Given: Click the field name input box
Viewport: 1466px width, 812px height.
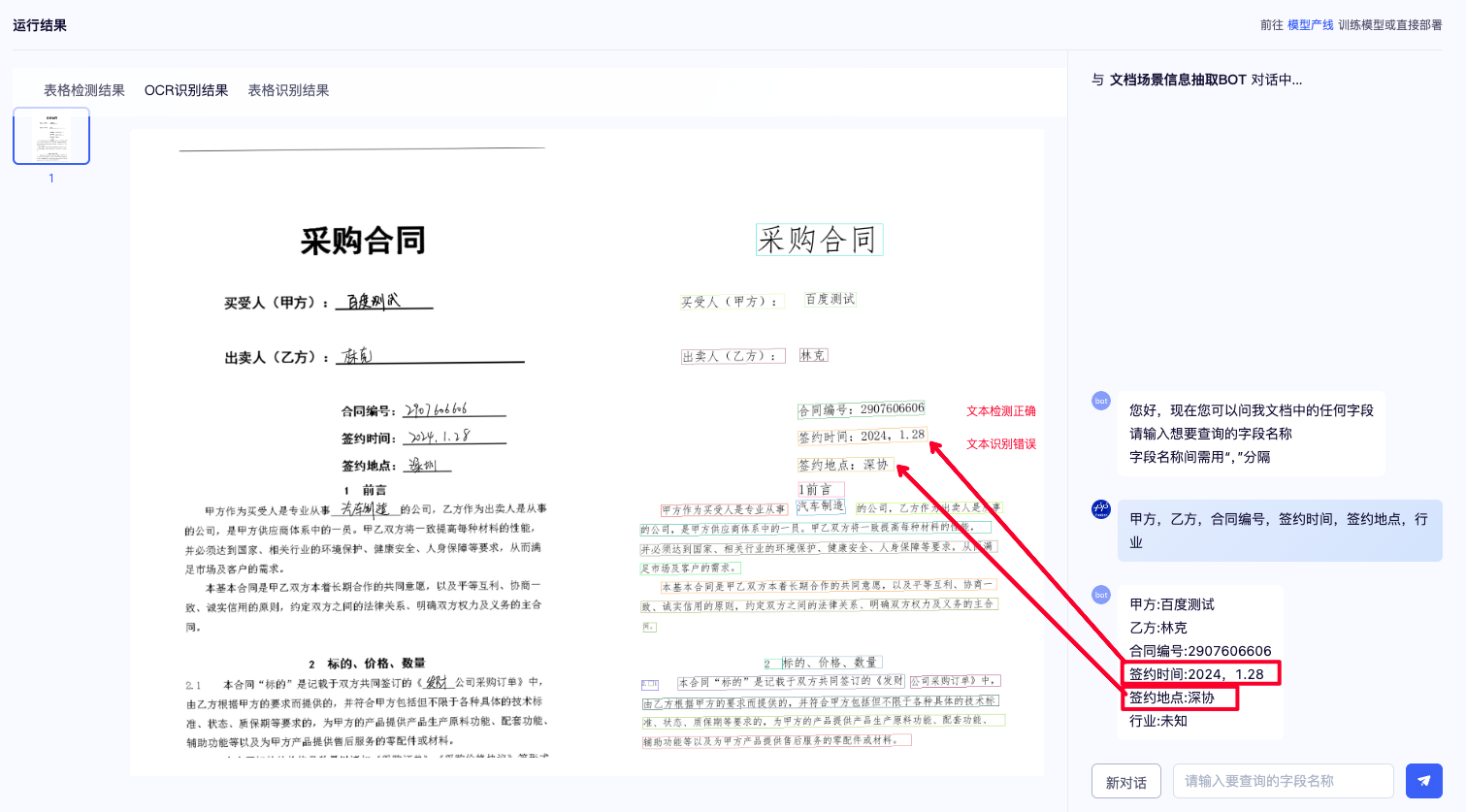Looking at the screenshot, I should 1283,780.
